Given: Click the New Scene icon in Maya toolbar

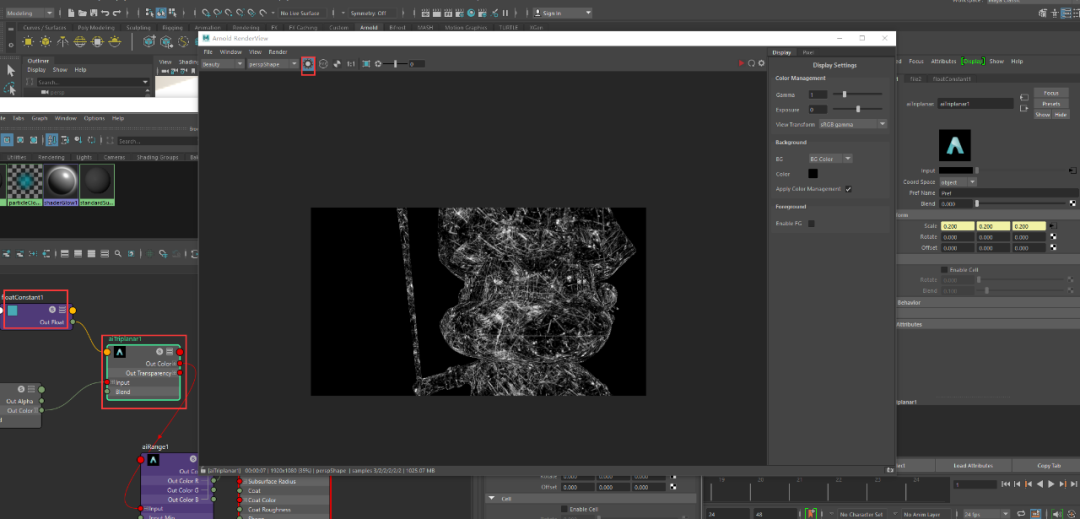Looking at the screenshot, I should pyautogui.click(x=72, y=13).
